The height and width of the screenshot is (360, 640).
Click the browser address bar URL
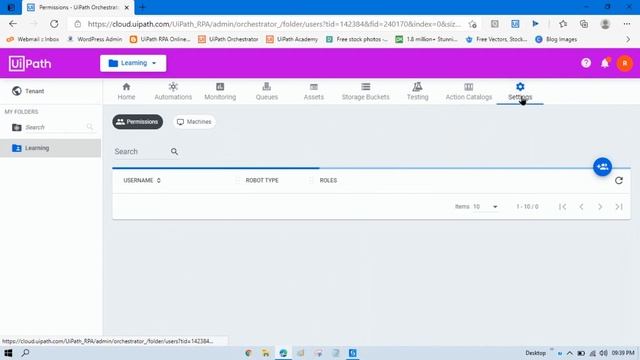[274, 24]
